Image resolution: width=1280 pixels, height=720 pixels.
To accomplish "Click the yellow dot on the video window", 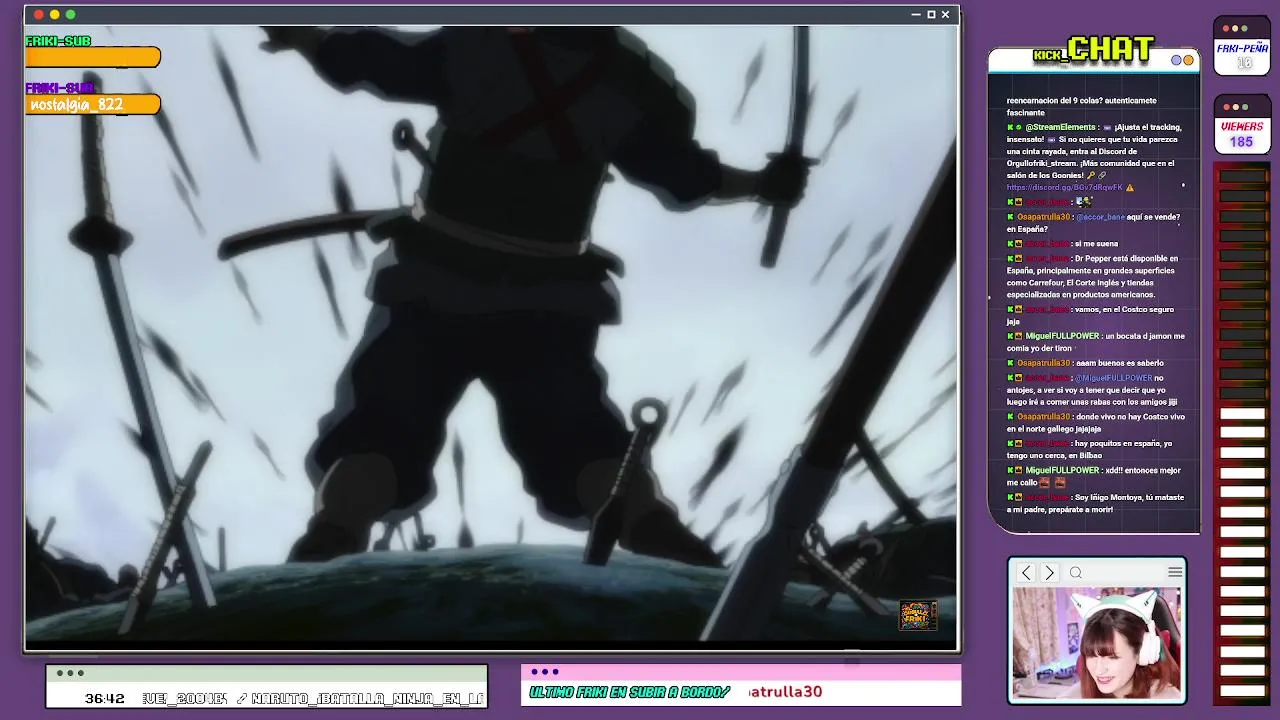I will (55, 15).
